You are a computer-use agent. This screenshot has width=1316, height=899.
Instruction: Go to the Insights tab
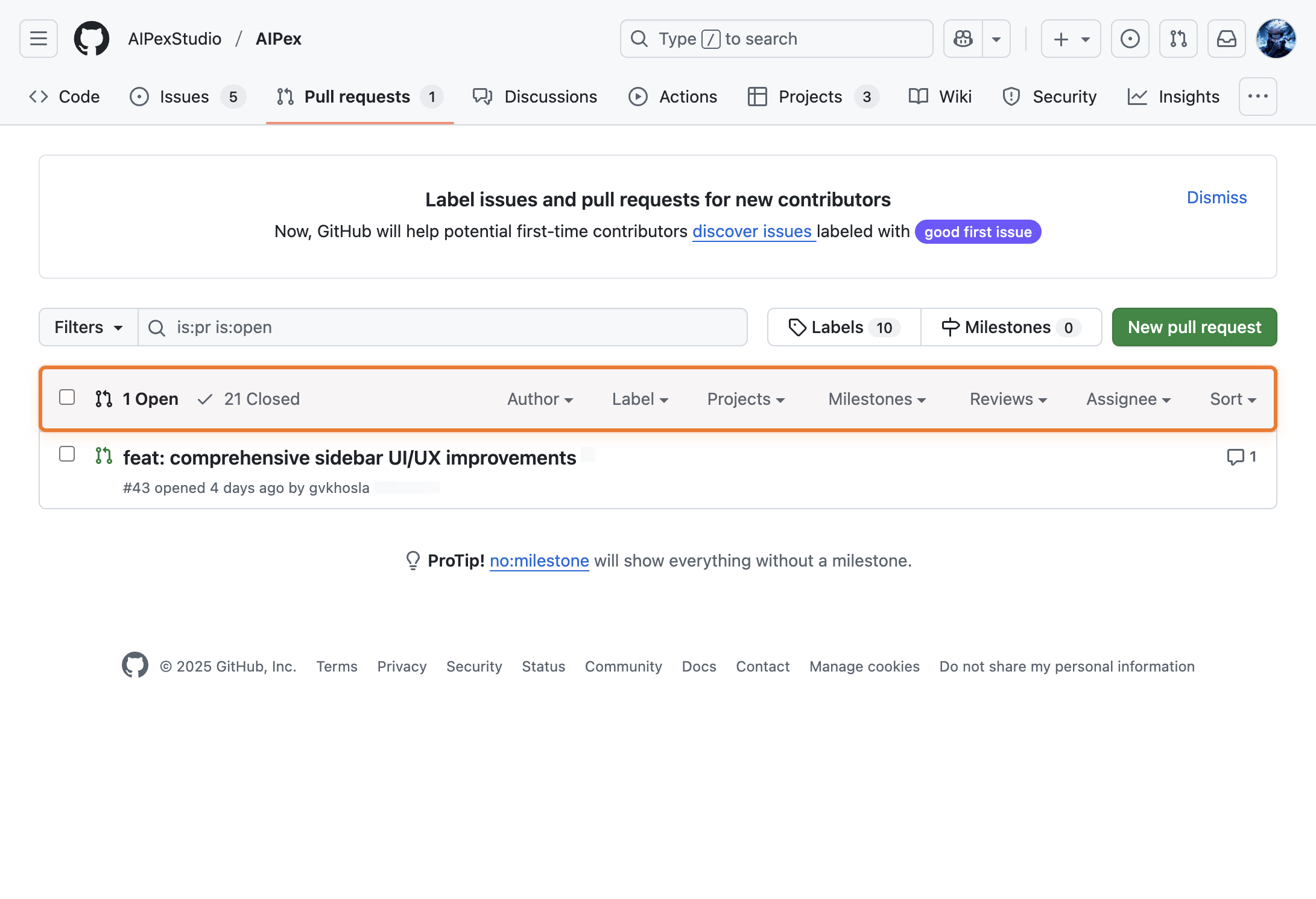pyautogui.click(x=1188, y=97)
